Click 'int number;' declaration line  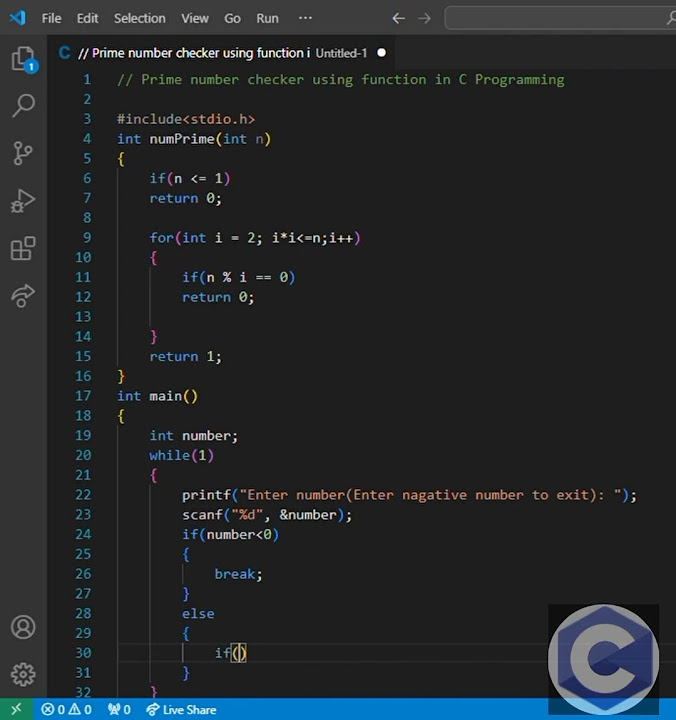(194, 436)
